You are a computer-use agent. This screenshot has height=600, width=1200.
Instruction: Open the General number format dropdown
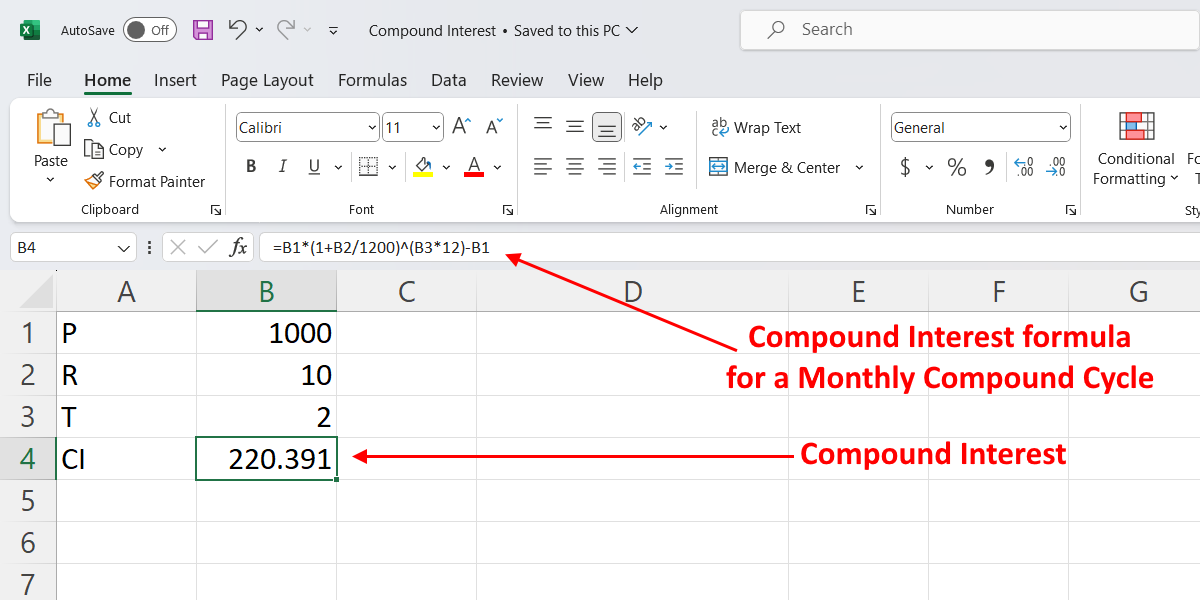pos(1063,127)
